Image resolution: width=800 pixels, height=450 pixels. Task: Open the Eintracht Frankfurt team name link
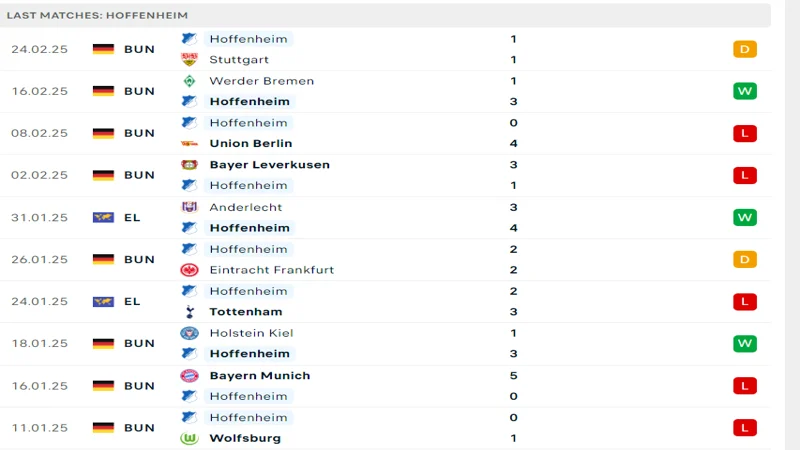tap(271, 270)
